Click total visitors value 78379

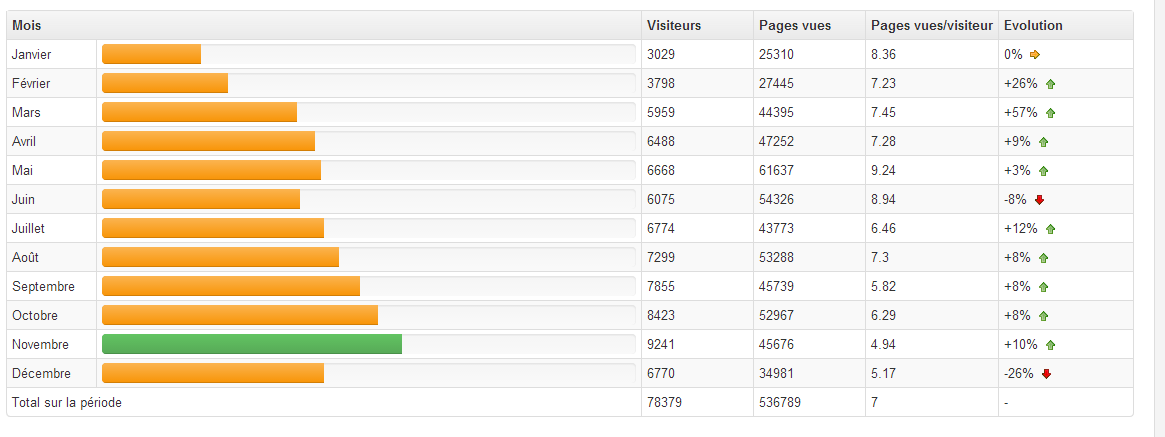point(664,402)
